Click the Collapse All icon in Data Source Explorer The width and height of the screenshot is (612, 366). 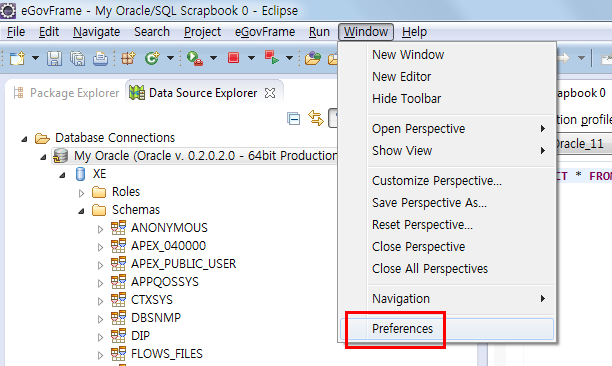(294, 118)
